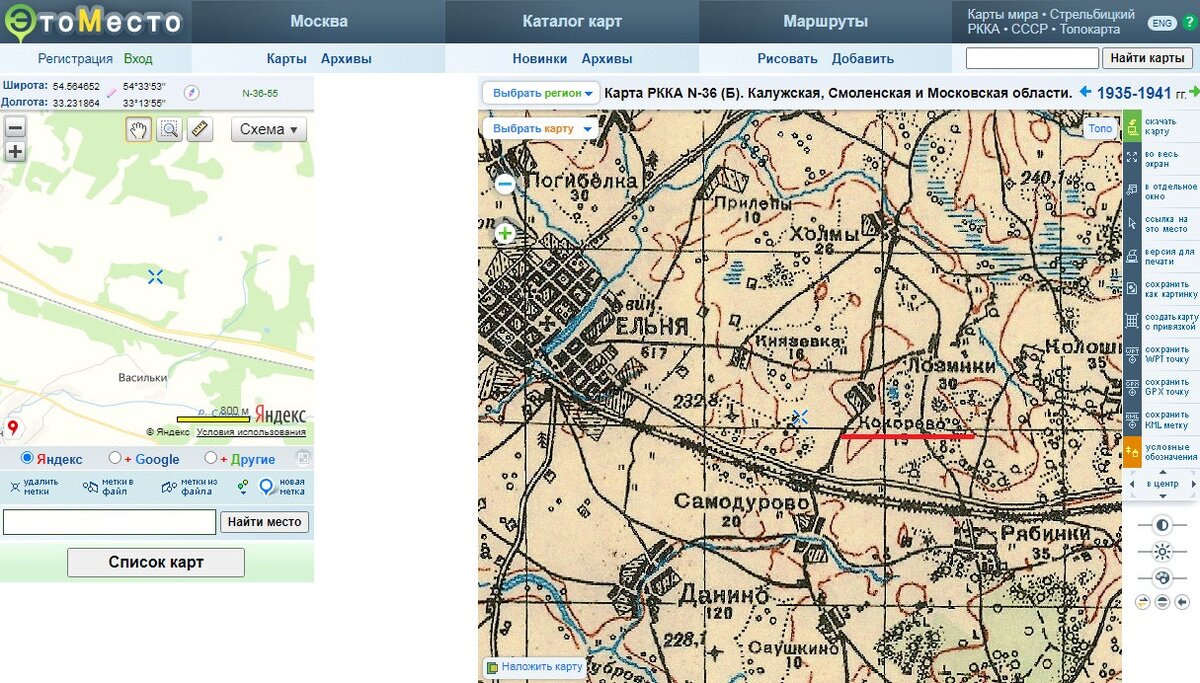Viewport: 1200px width, 683px height.
Task: Click the Вход link
Action: [139, 59]
